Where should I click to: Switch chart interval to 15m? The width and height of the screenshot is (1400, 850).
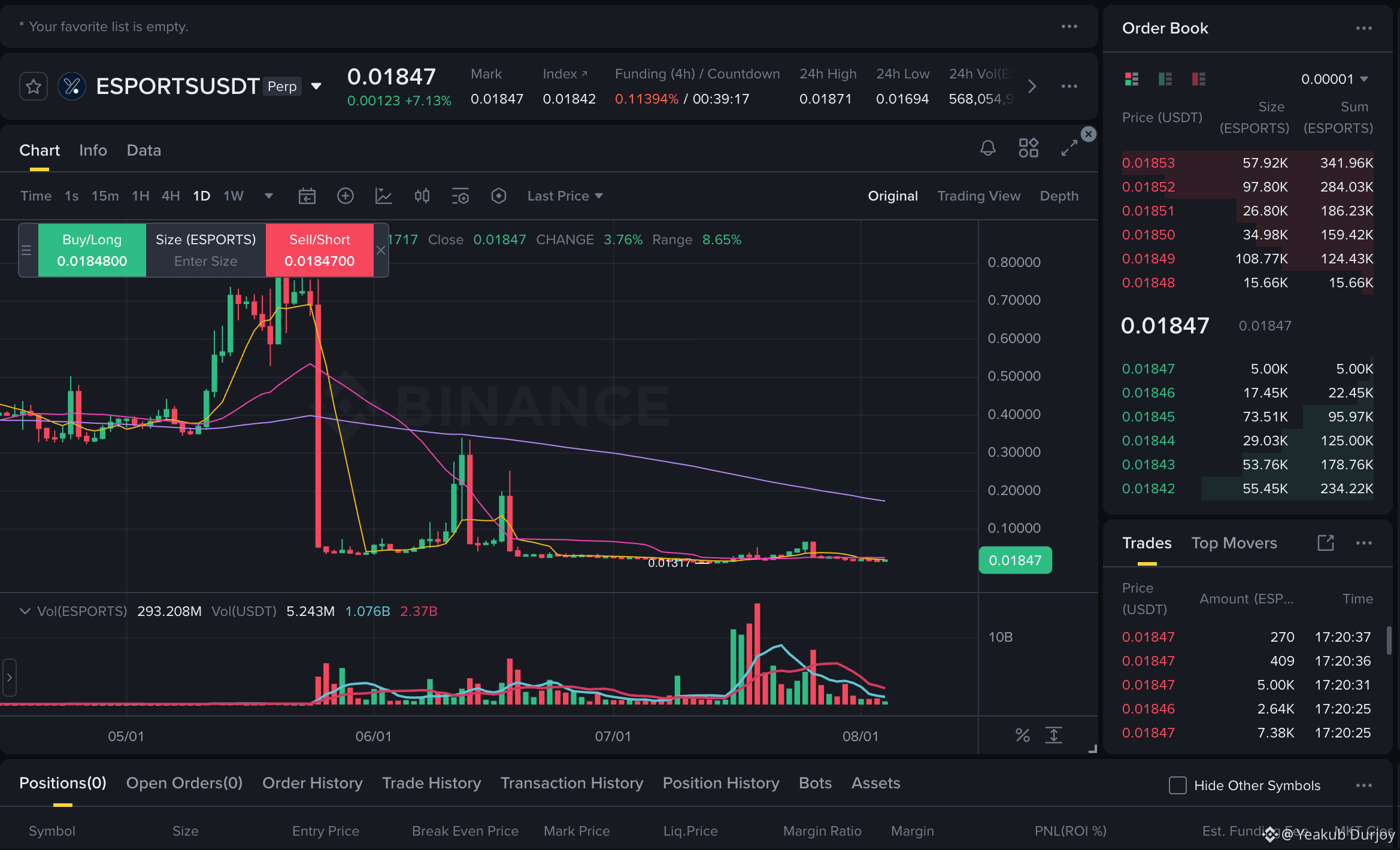105,196
